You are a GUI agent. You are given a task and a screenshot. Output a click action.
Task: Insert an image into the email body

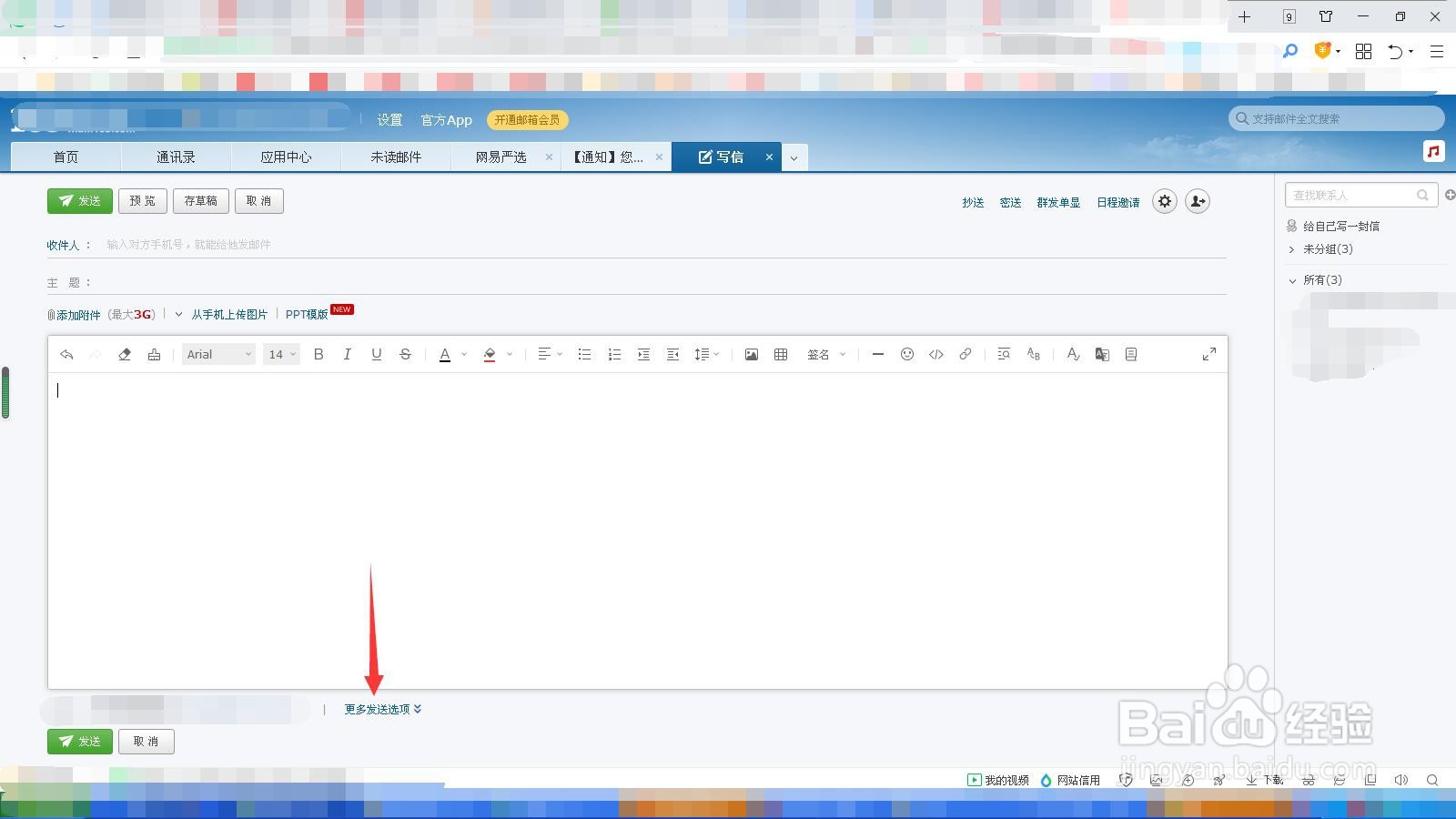751,354
